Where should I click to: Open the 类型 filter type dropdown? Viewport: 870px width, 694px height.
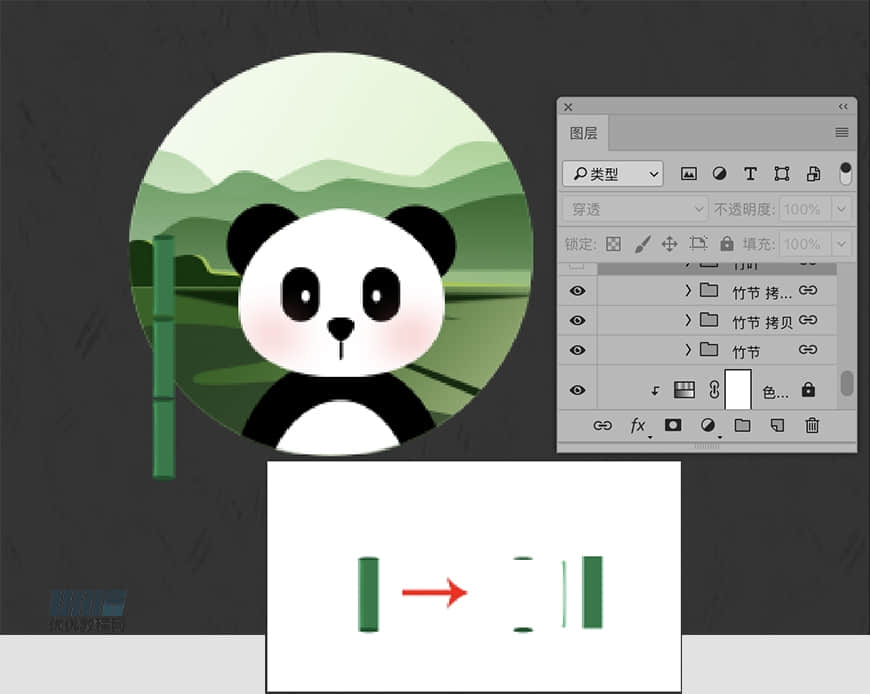612,174
